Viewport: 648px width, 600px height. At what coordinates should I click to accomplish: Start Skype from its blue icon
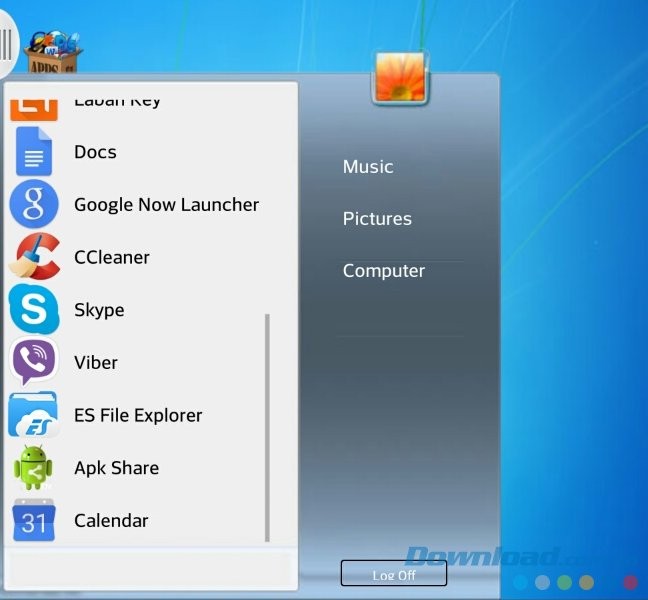(34, 309)
